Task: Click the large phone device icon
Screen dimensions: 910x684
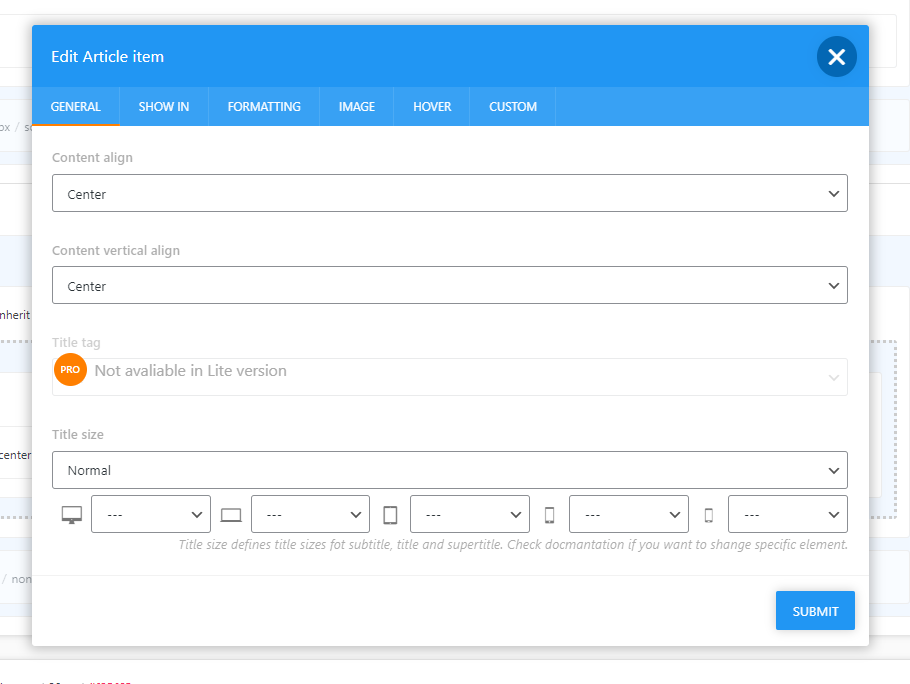Action: click(x=550, y=515)
